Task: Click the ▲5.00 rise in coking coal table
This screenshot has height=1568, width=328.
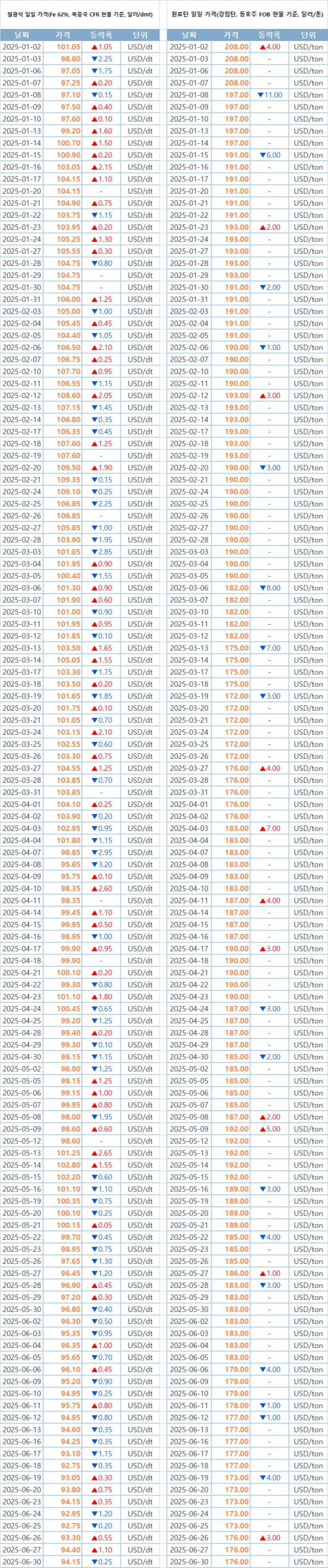Action: (270, 1129)
